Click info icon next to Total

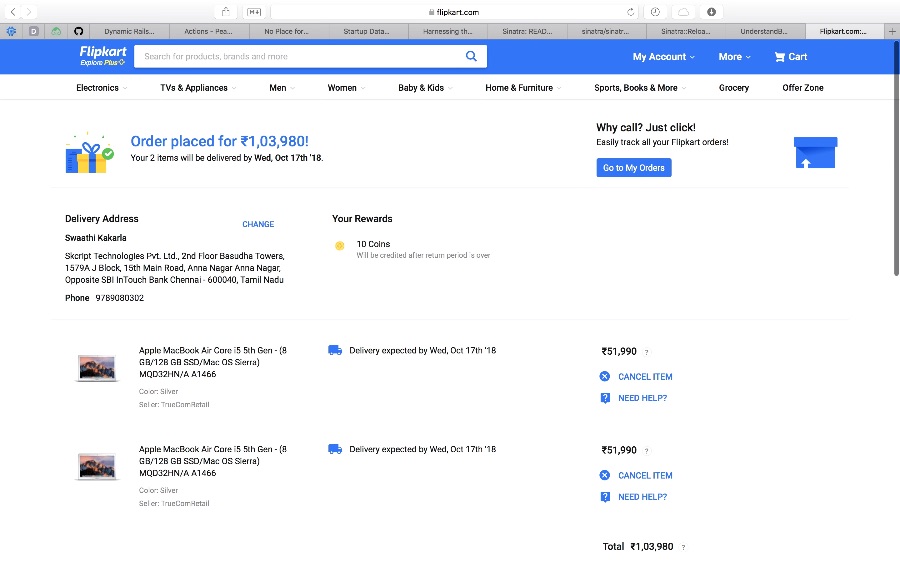[683, 548]
